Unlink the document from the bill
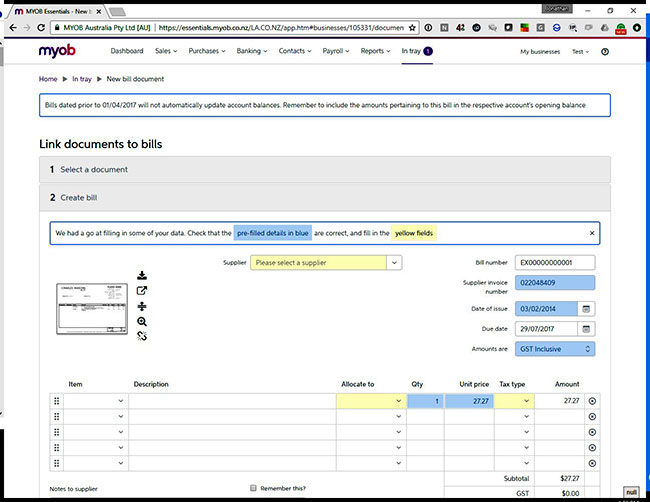 (142, 336)
